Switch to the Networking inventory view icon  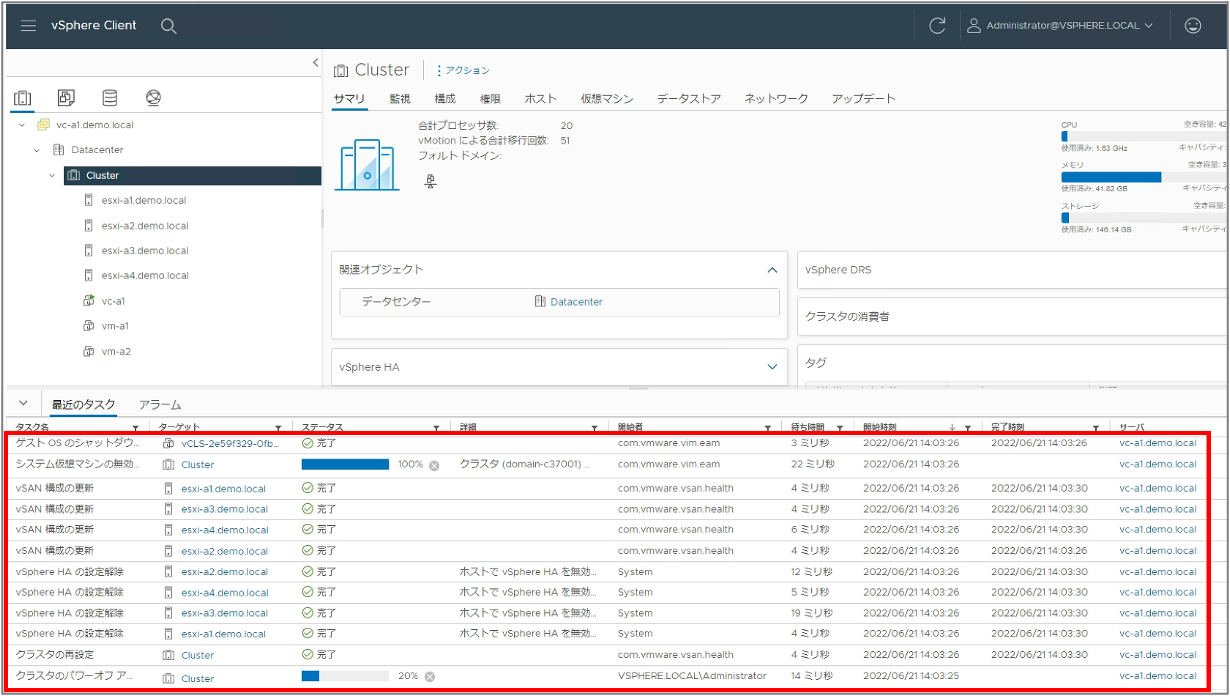(153, 98)
